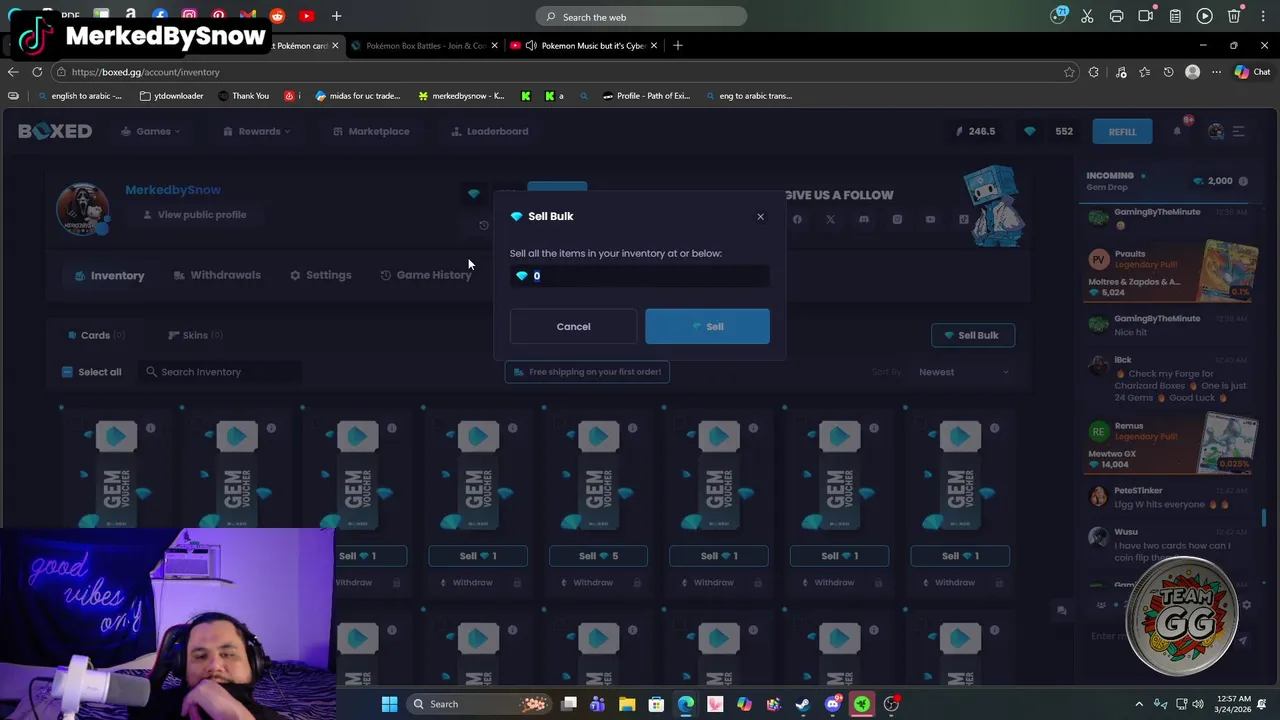This screenshot has width=1280, height=720.
Task: Click the info icon next to Gem Drop 2,000
Action: (x=1243, y=181)
